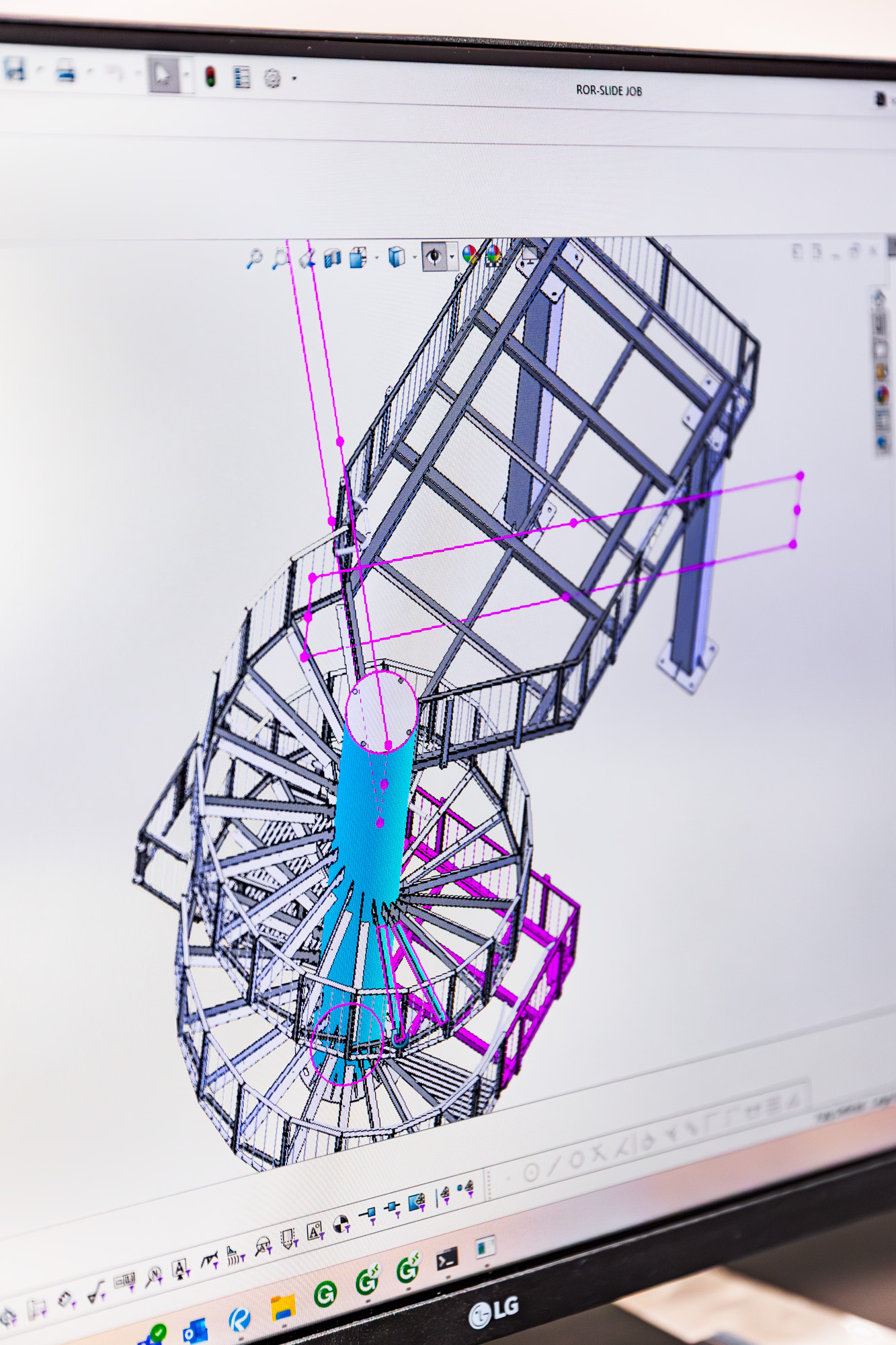Click the Rebuild traffic light icon

(x=210, y=77)
